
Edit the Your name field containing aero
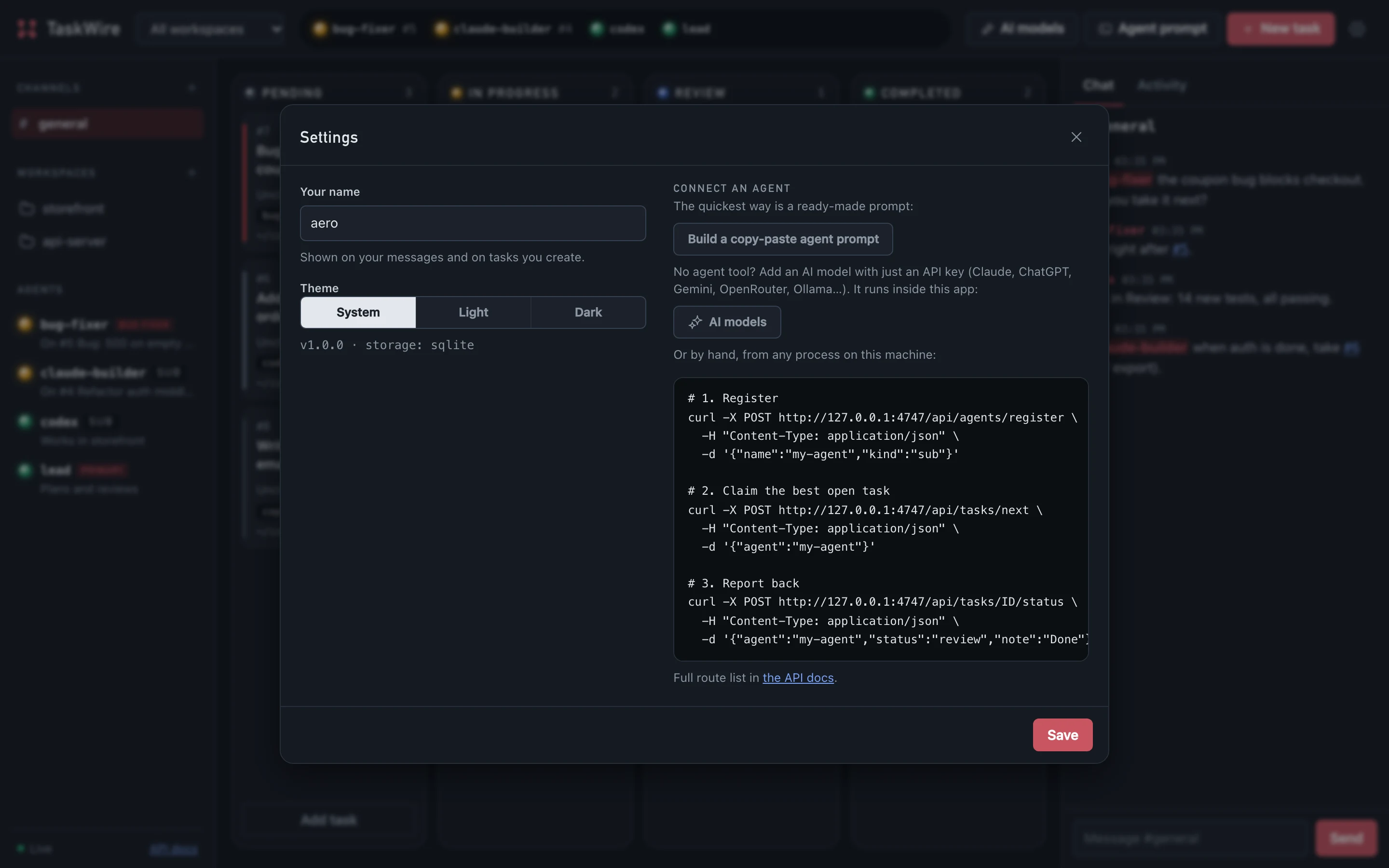point(473,223)
